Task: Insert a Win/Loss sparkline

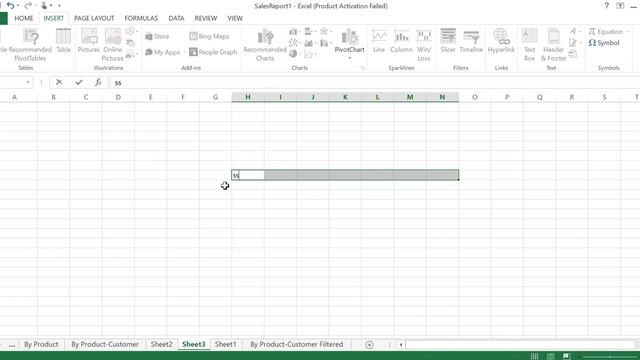Action: (x=424, y=45)
